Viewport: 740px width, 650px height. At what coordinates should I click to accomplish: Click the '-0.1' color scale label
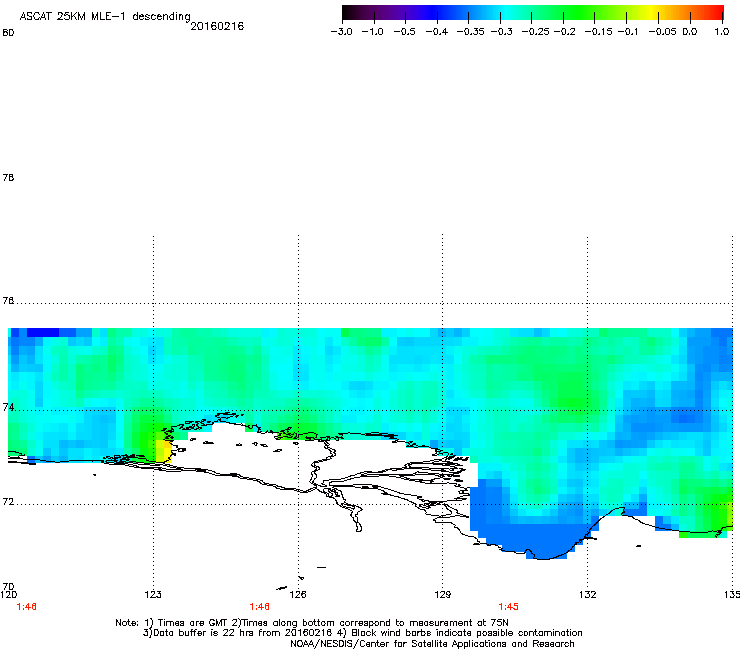tap(628, 32)
